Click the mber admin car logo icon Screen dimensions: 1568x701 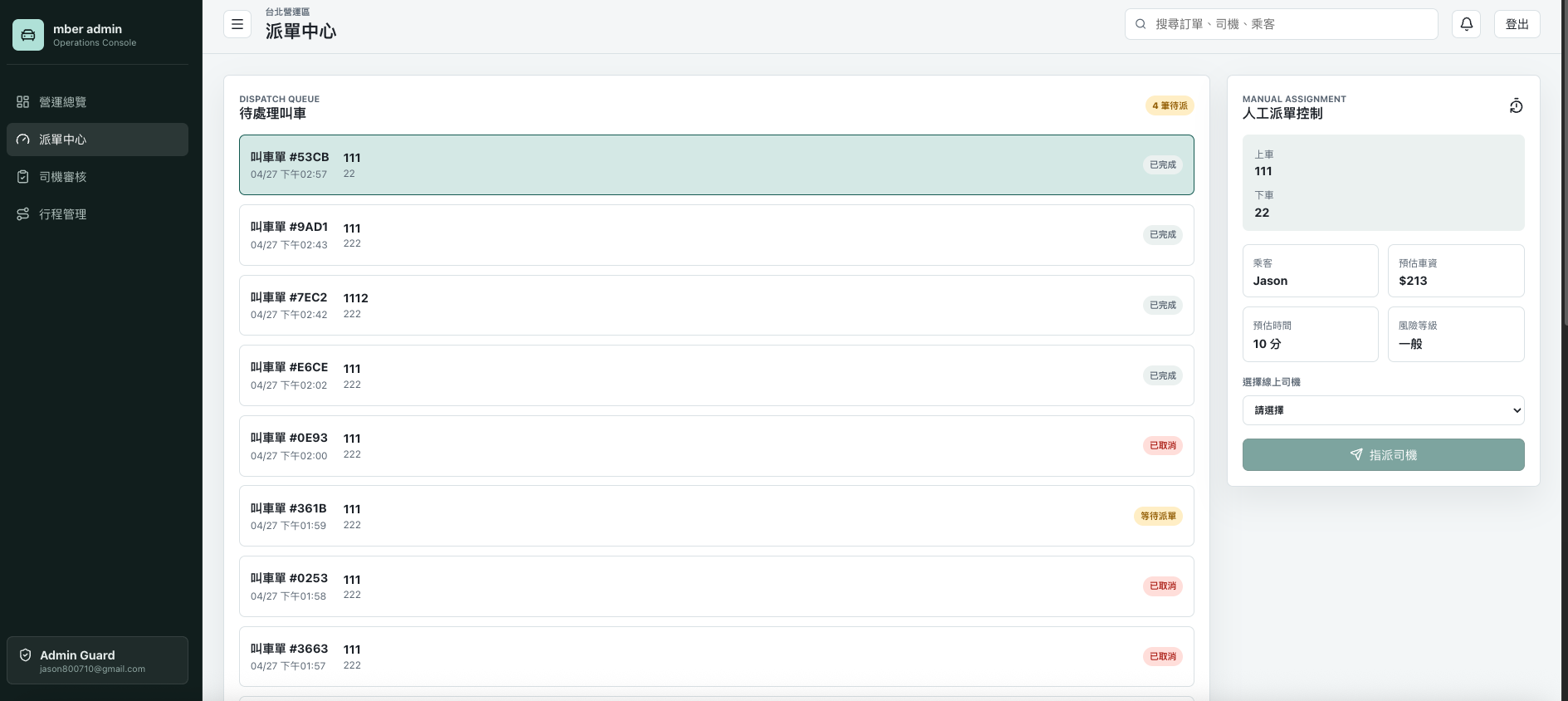point(28,35)
